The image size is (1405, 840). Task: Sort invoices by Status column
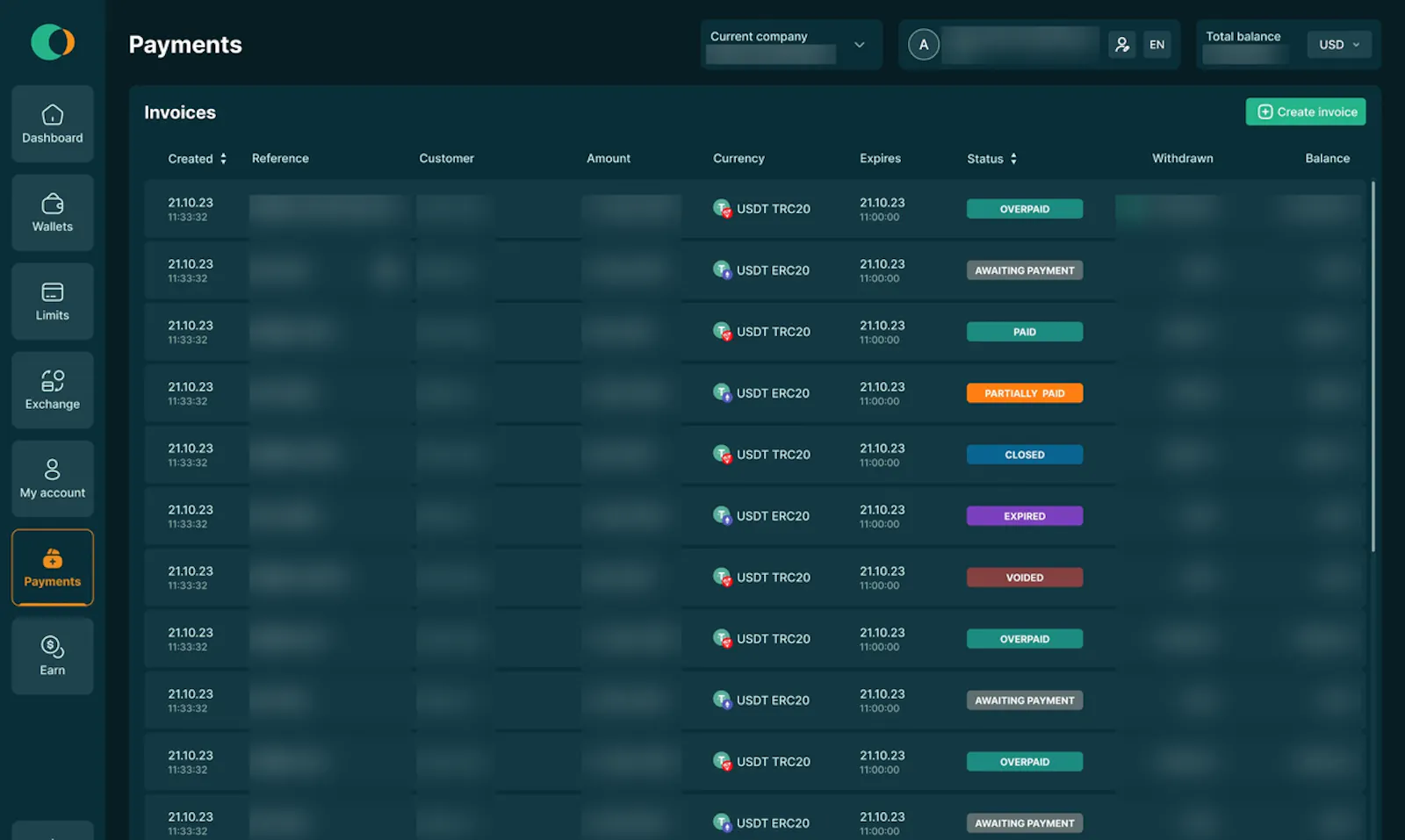point(992,159)
